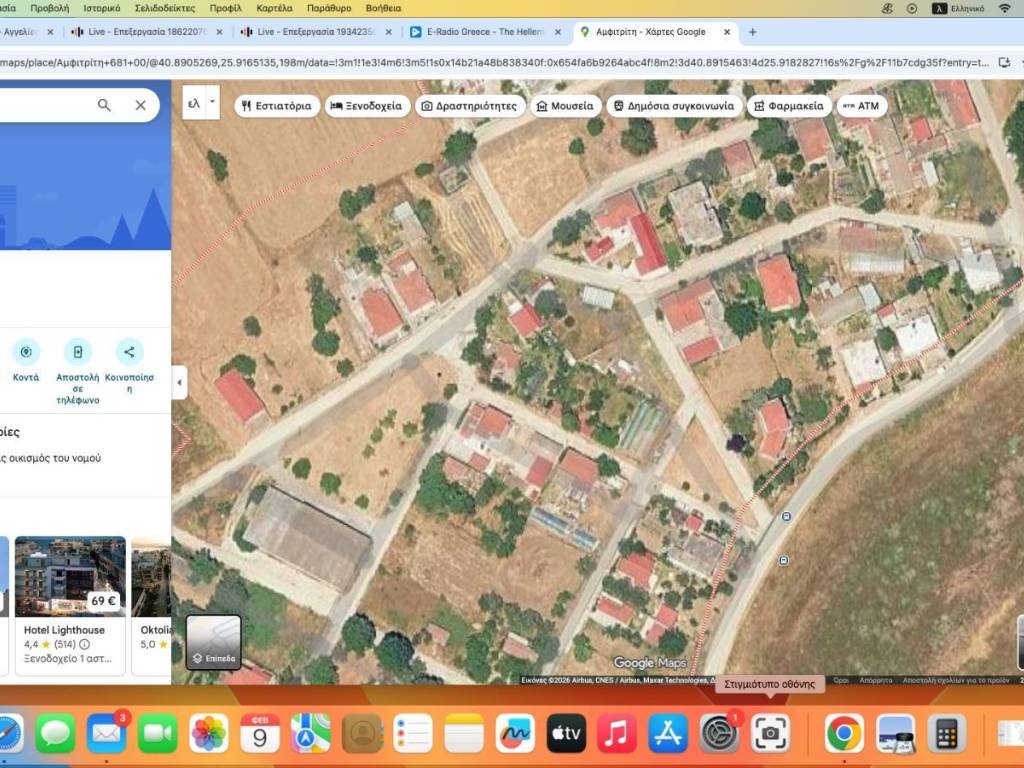Show Μουσεία on the map
This screenshot has width=1024, height=768.
(x=565, y=106)
